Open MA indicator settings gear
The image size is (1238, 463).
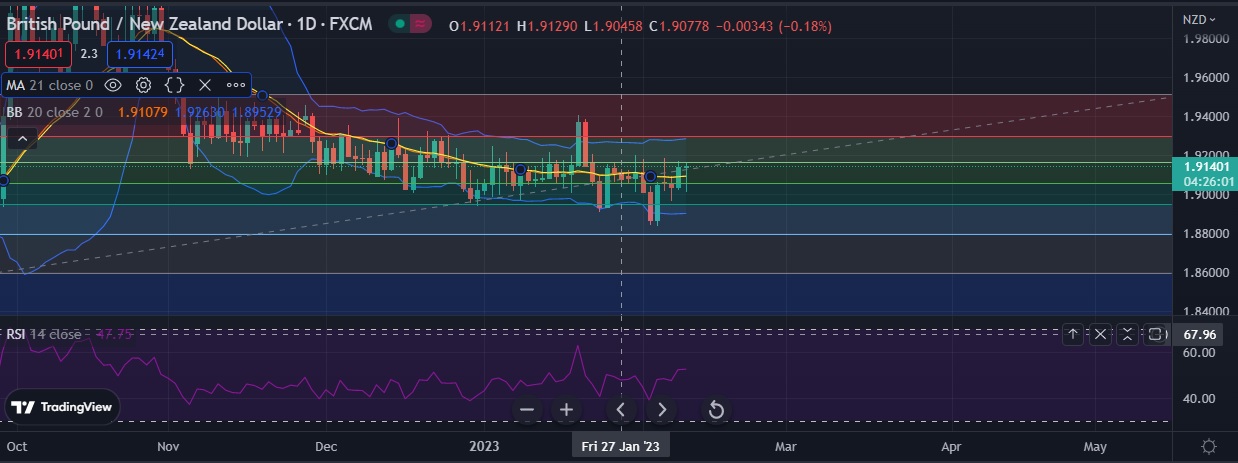(x=143, y=86)
